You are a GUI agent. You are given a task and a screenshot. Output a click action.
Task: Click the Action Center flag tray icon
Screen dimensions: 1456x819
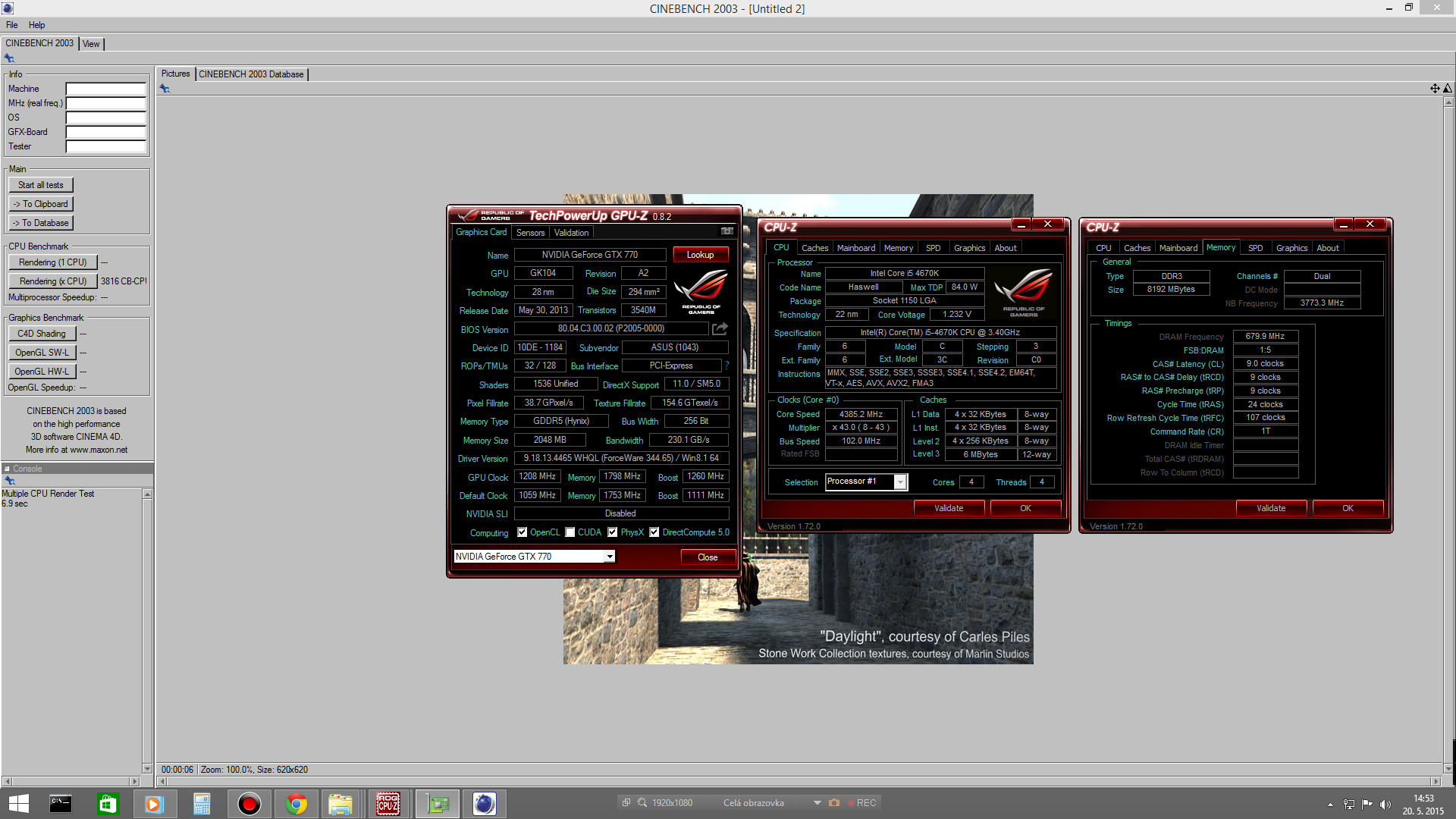1367,805
